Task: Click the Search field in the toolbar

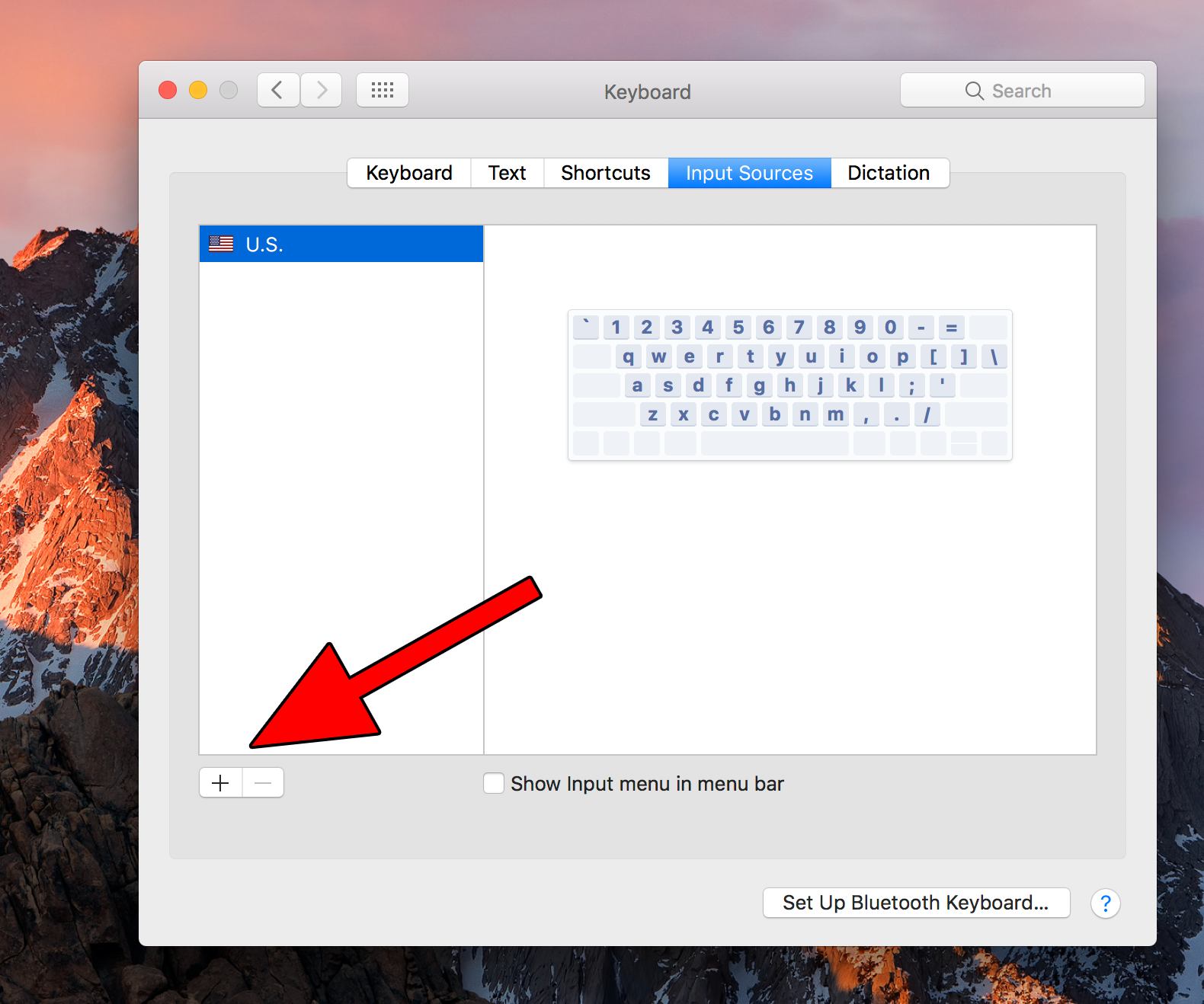Action: pyautogui.click(x=1022, y=91)
